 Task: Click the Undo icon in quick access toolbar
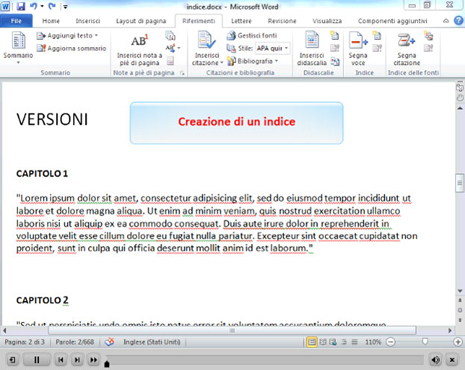click(x=34, y=6)
